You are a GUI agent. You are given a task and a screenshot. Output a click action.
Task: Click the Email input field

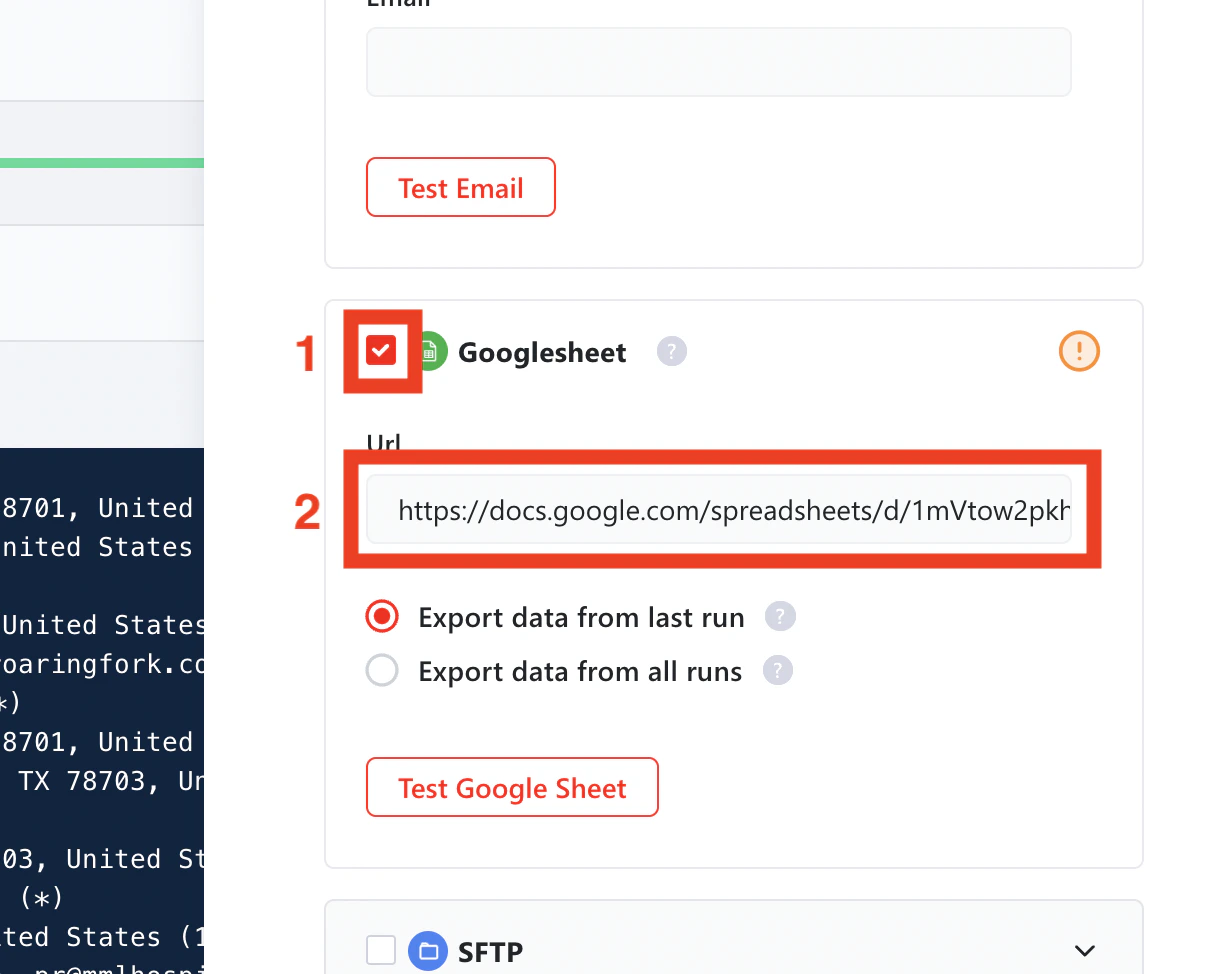pos(718,62)
